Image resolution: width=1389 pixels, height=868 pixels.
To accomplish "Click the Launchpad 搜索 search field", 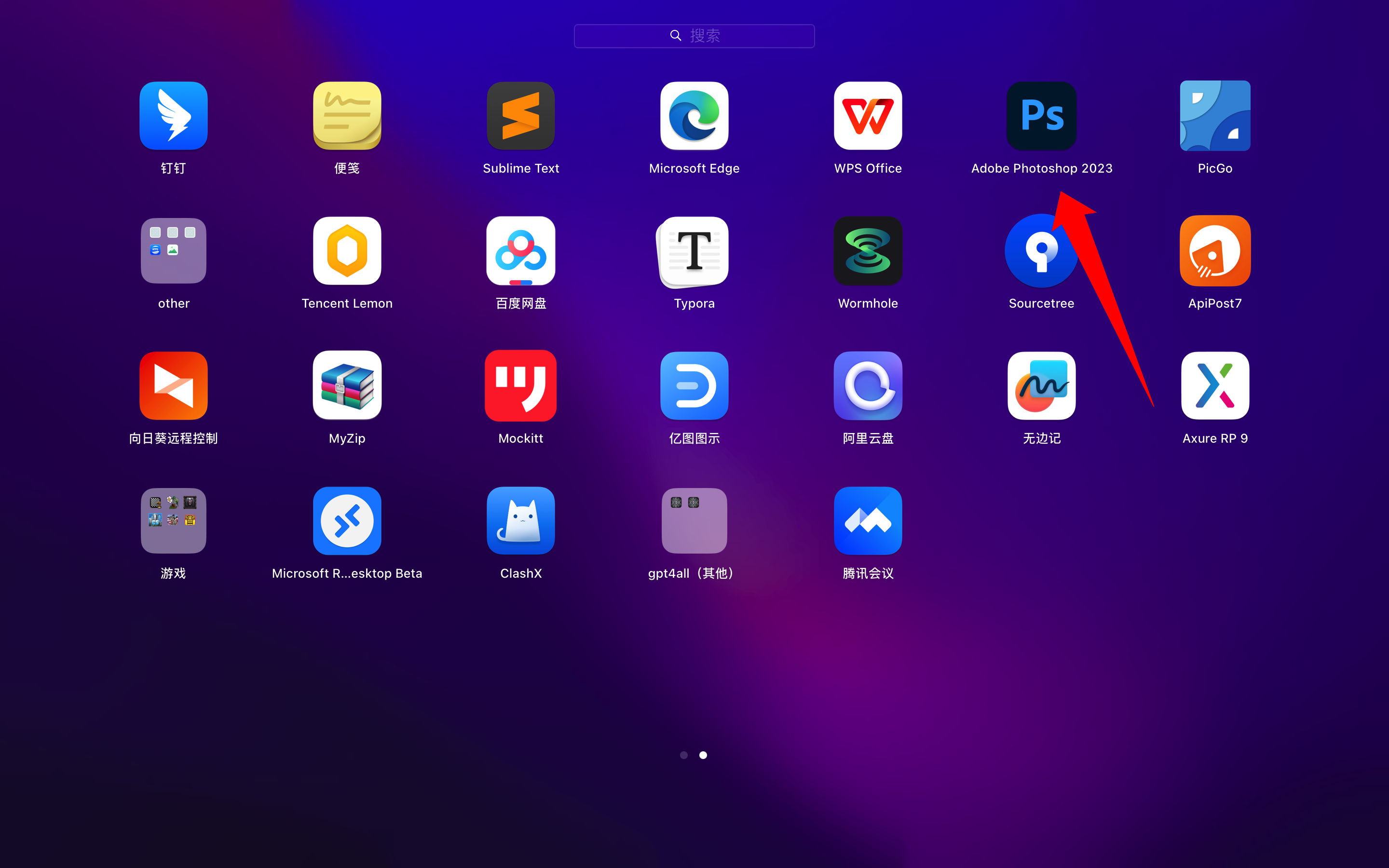I will [694, 36].
